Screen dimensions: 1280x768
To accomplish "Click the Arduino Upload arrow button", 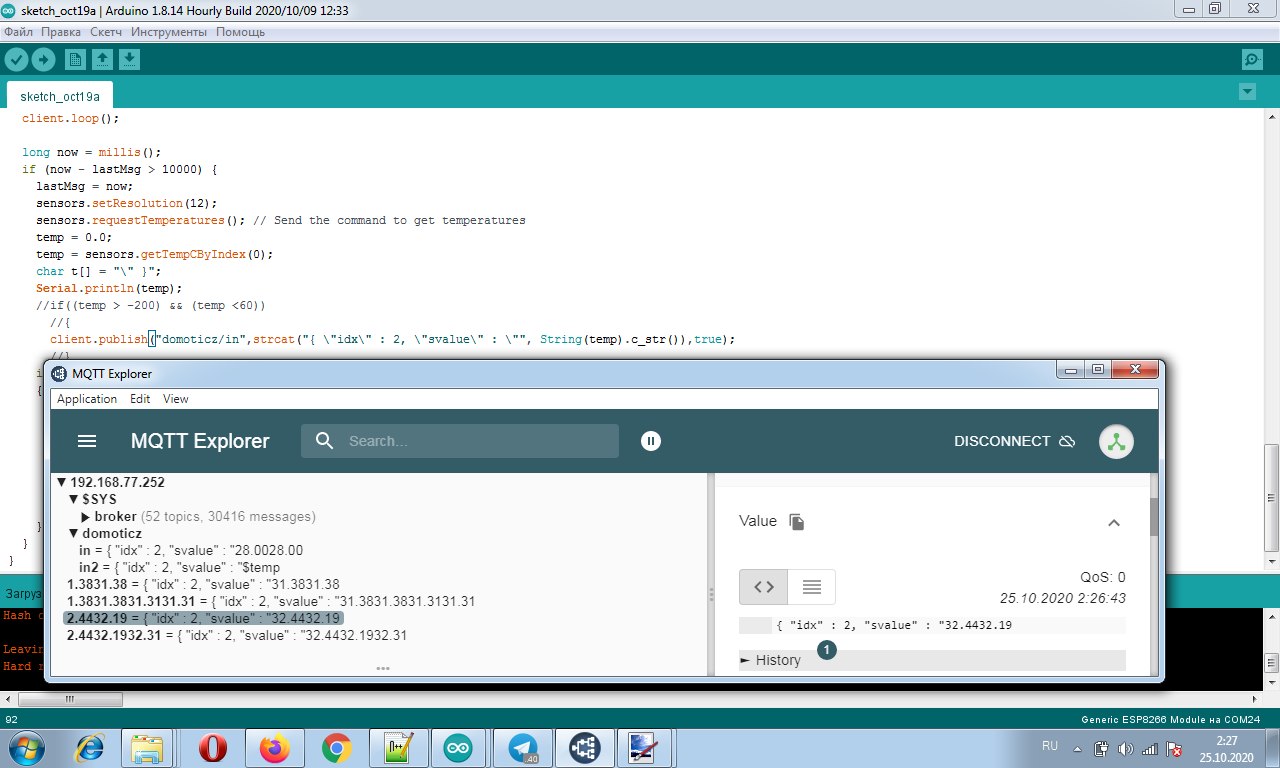I will (x=43, y=59).
